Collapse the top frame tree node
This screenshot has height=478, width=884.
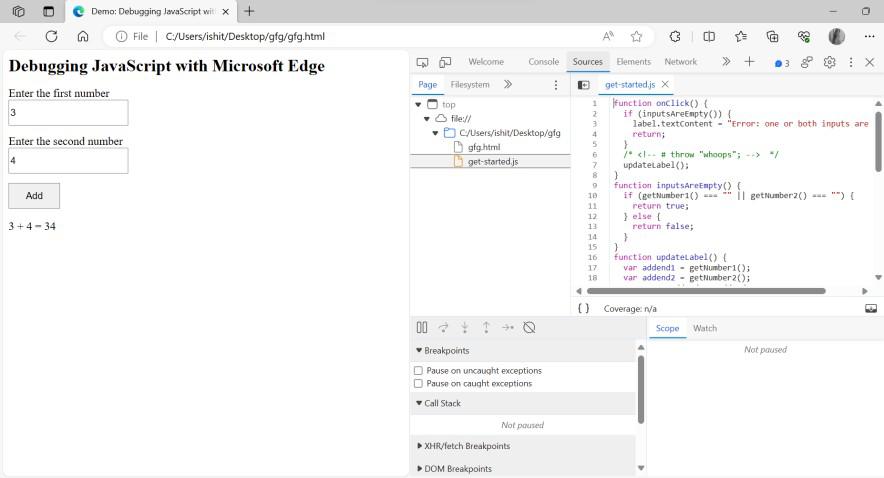tap(418, 104)
